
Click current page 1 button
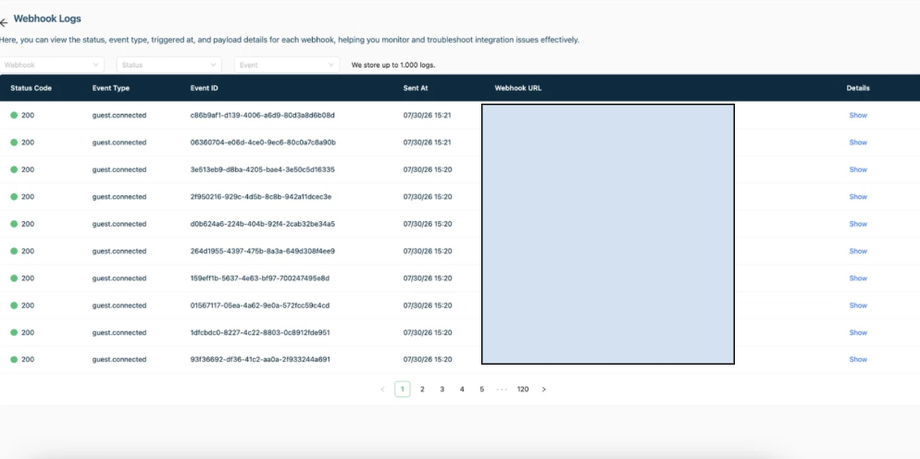402,389
